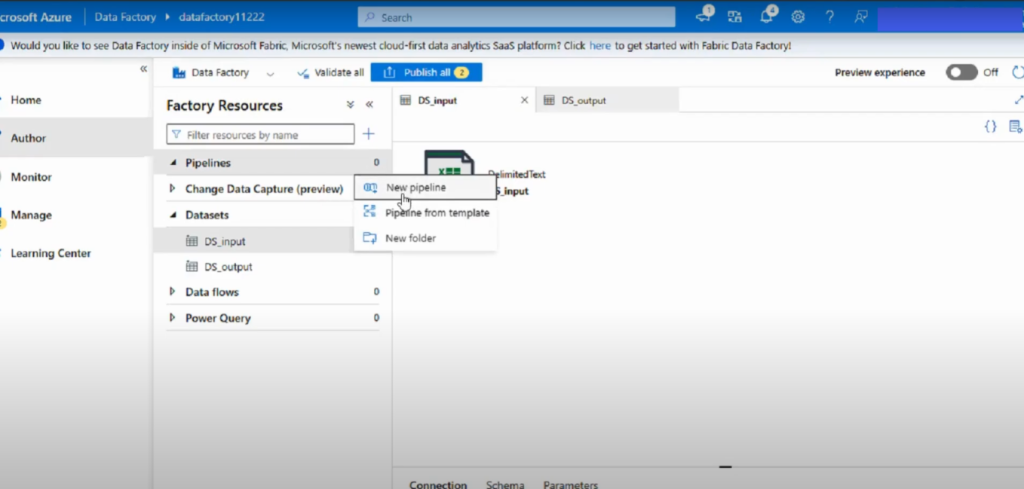Click the Publish all button

[x=426, y=72]
